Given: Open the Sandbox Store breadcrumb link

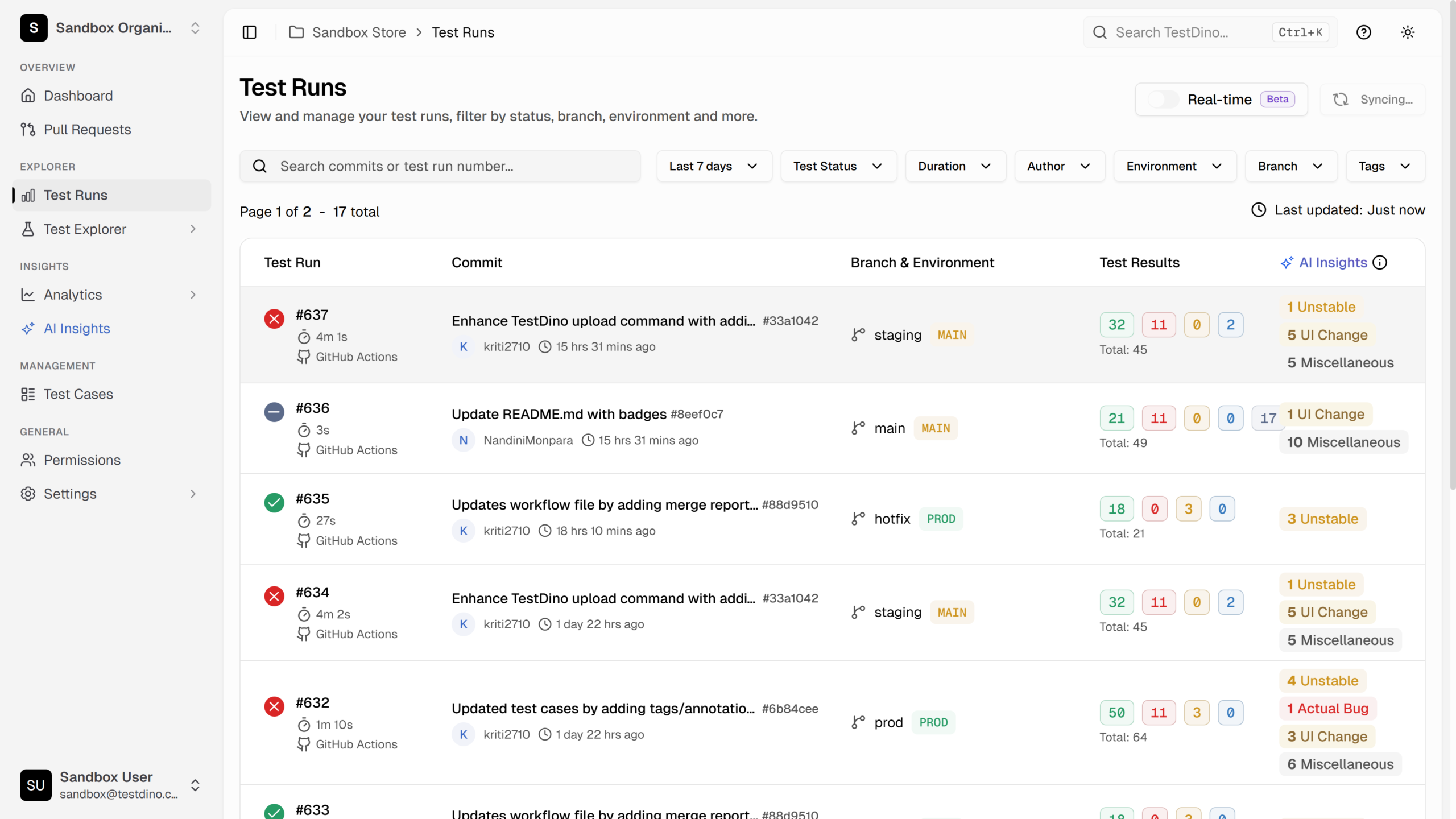Looking at the screenshot, I should 358,32.
